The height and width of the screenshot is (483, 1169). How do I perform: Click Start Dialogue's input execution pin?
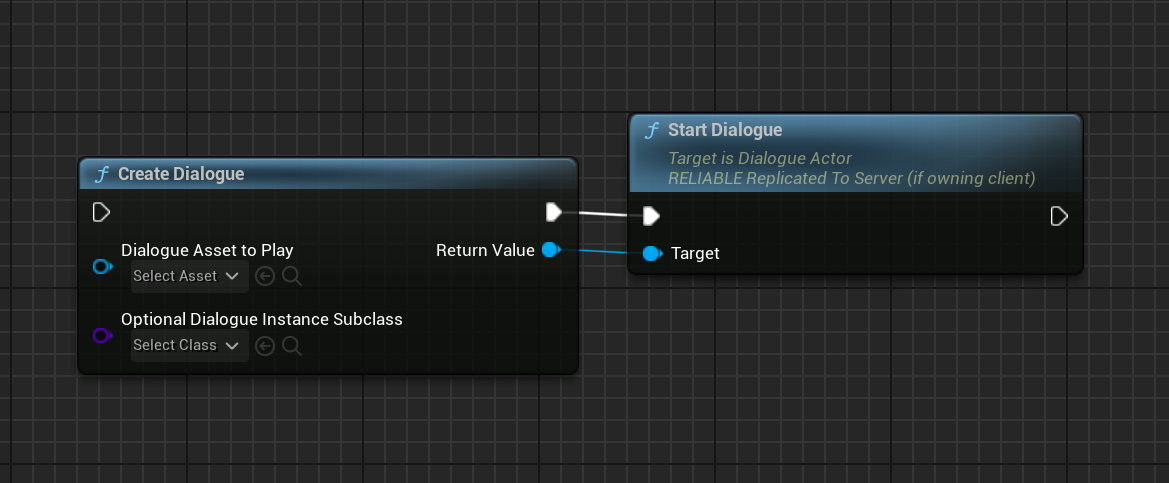651,216
